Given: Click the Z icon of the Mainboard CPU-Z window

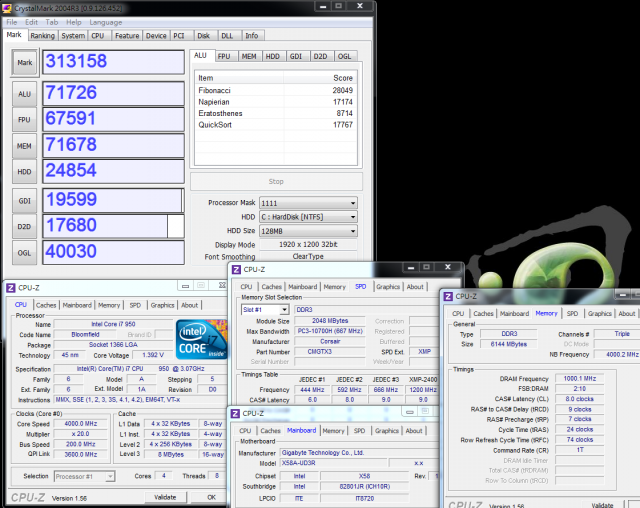Looking at the screenshot, I should 236,413.
